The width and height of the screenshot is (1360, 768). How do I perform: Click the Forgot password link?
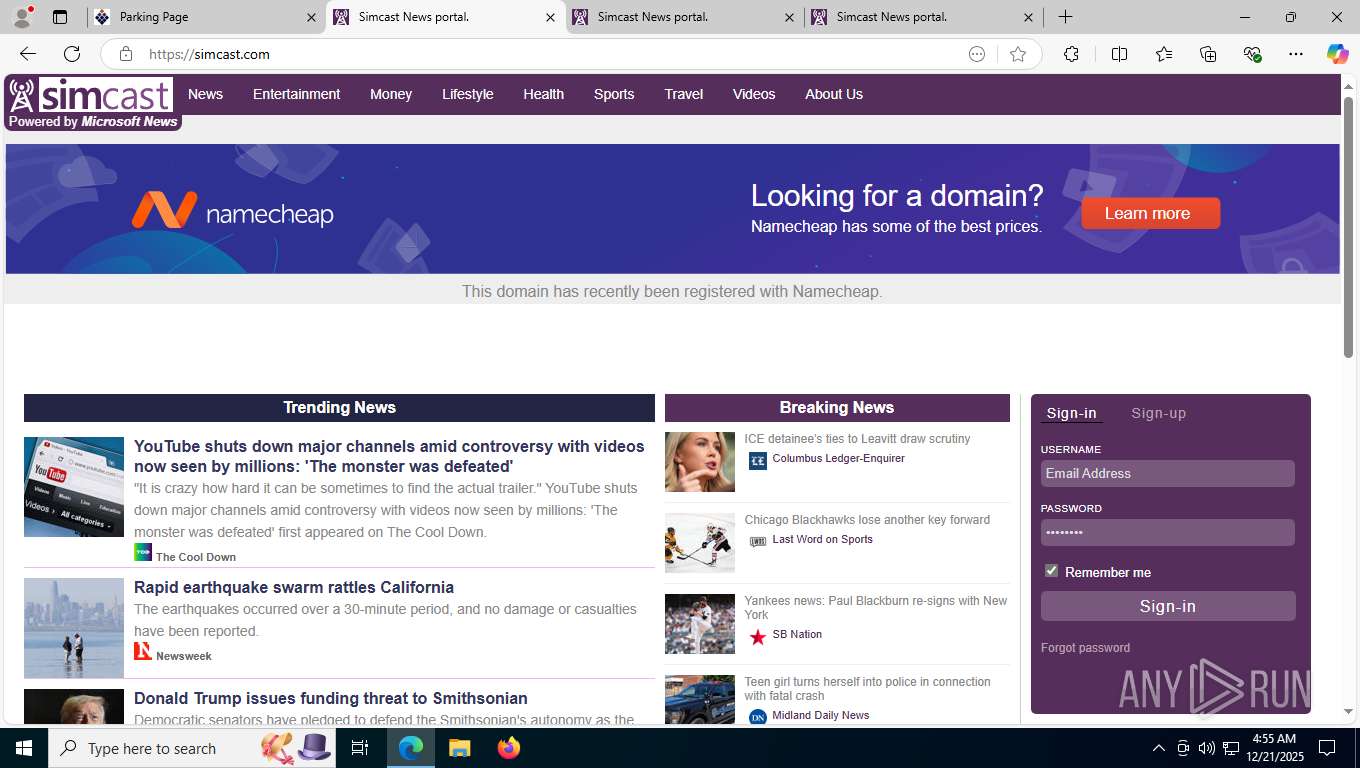1085,648
